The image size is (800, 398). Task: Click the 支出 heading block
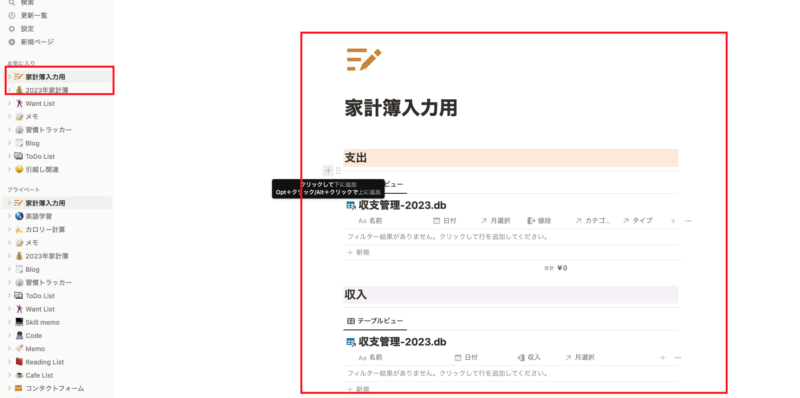click(x=511, y=158)
